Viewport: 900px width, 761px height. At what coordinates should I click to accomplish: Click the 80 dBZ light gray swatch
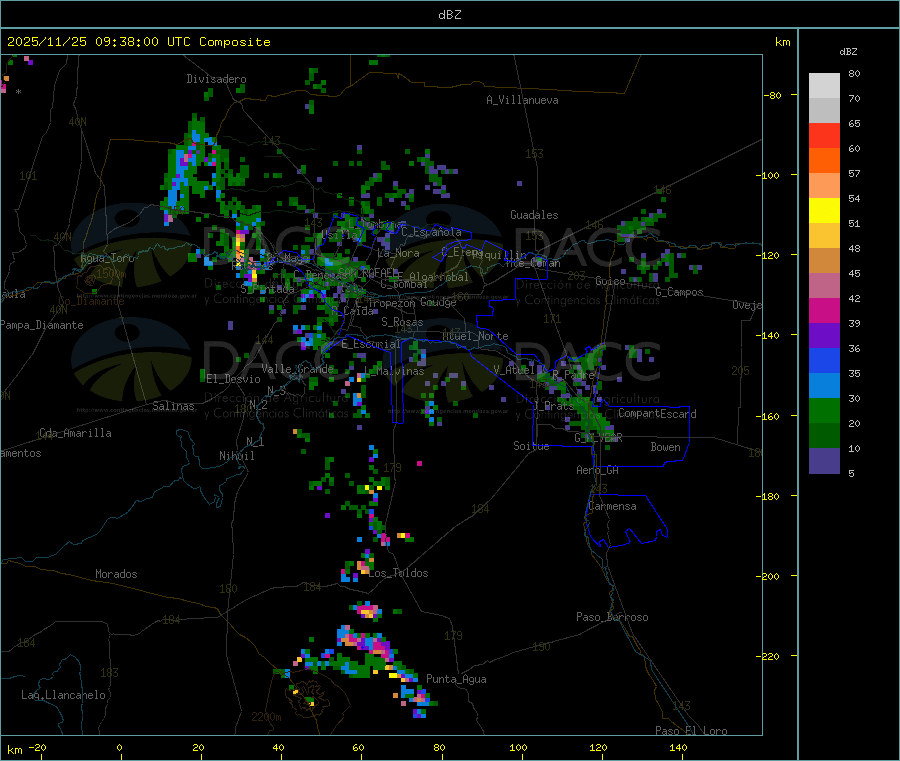[x=824, y=86]
